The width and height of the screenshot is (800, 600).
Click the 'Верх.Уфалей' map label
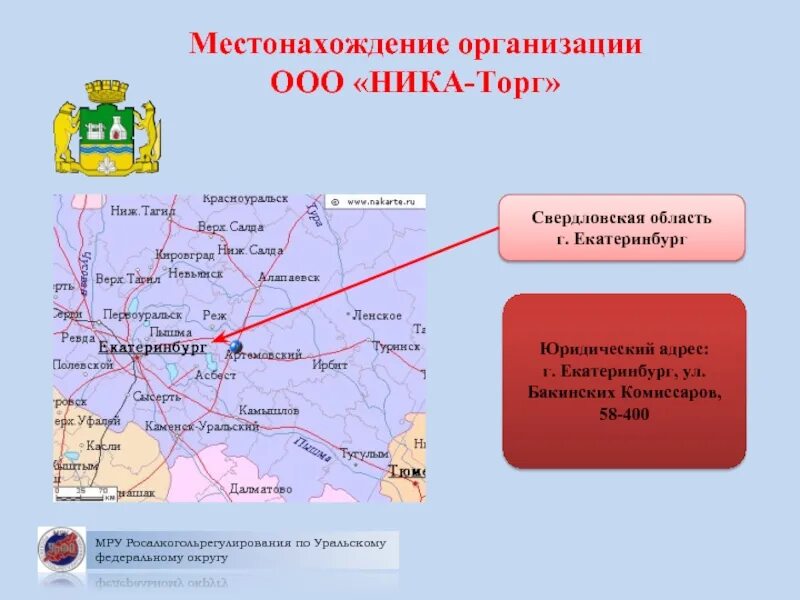(87, 421)
